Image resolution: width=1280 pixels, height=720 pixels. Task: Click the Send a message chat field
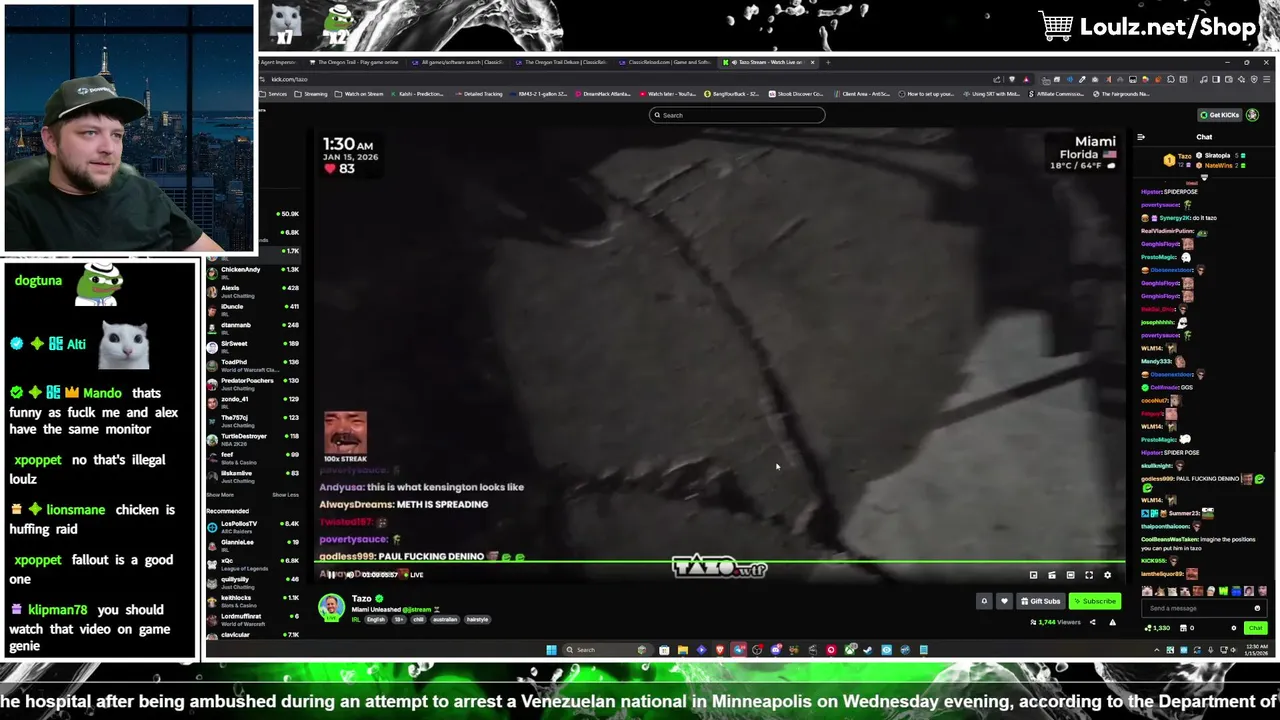pos(1203,608)
